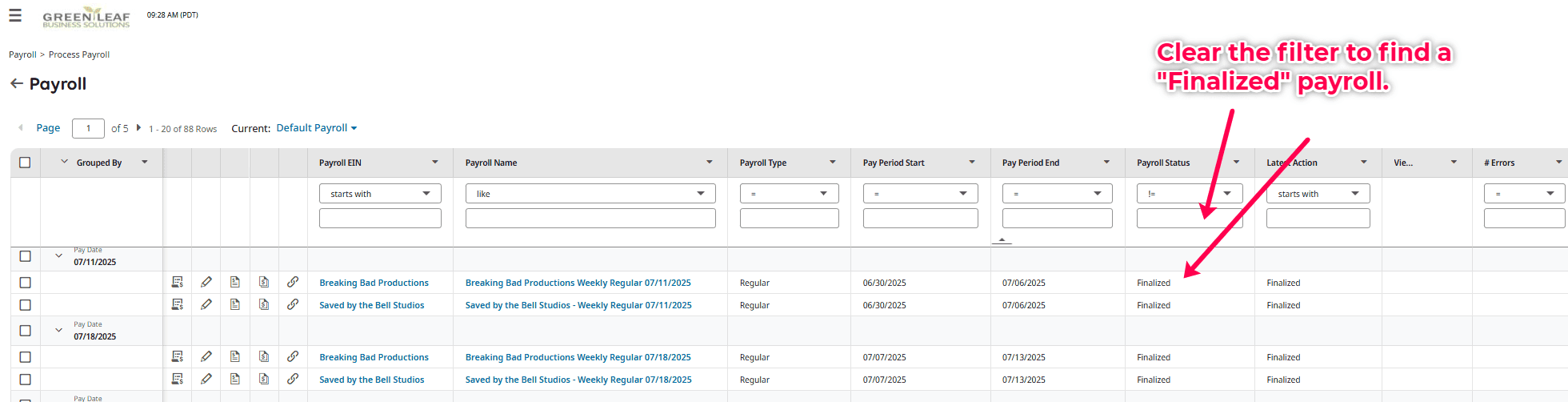Click link chain icon for Breaking Bad 07/11/2025

click(x=293, y=282)
